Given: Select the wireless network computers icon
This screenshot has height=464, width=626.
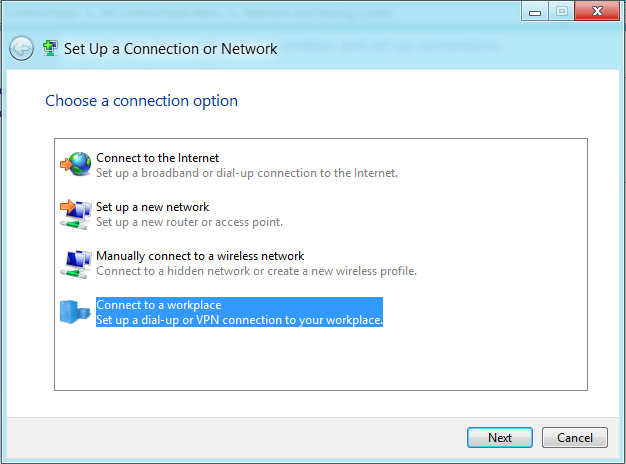Looking at the screenshot, I should coord(75,264).
